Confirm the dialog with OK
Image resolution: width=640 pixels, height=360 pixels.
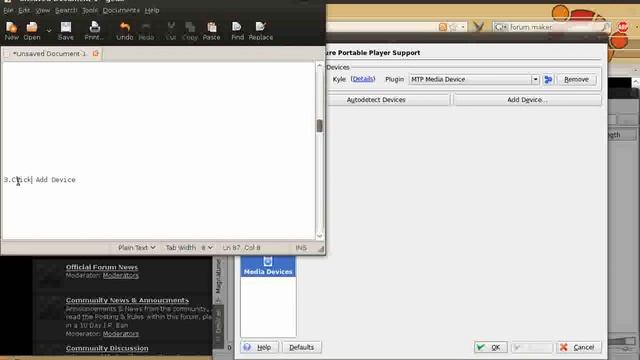[x=491, y=347]
